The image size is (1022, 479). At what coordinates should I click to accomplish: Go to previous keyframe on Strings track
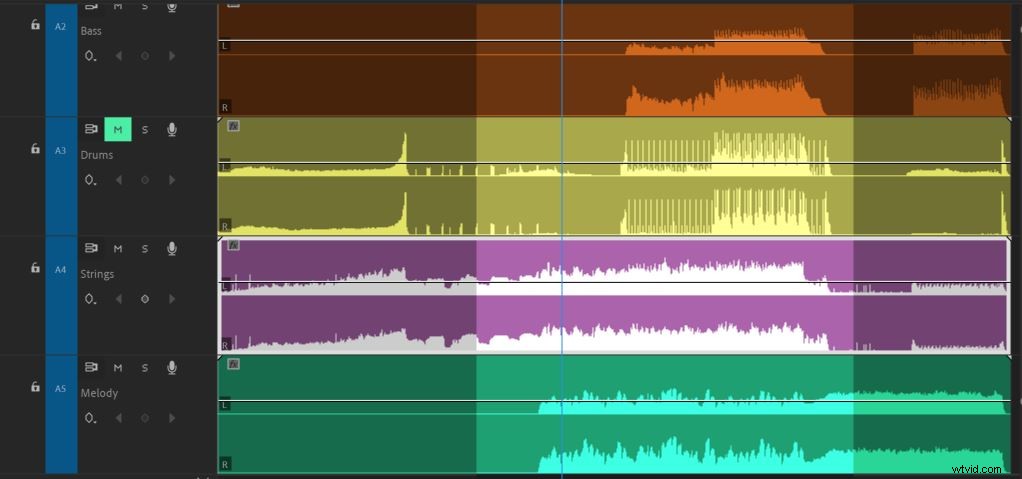tap(119, 299)
